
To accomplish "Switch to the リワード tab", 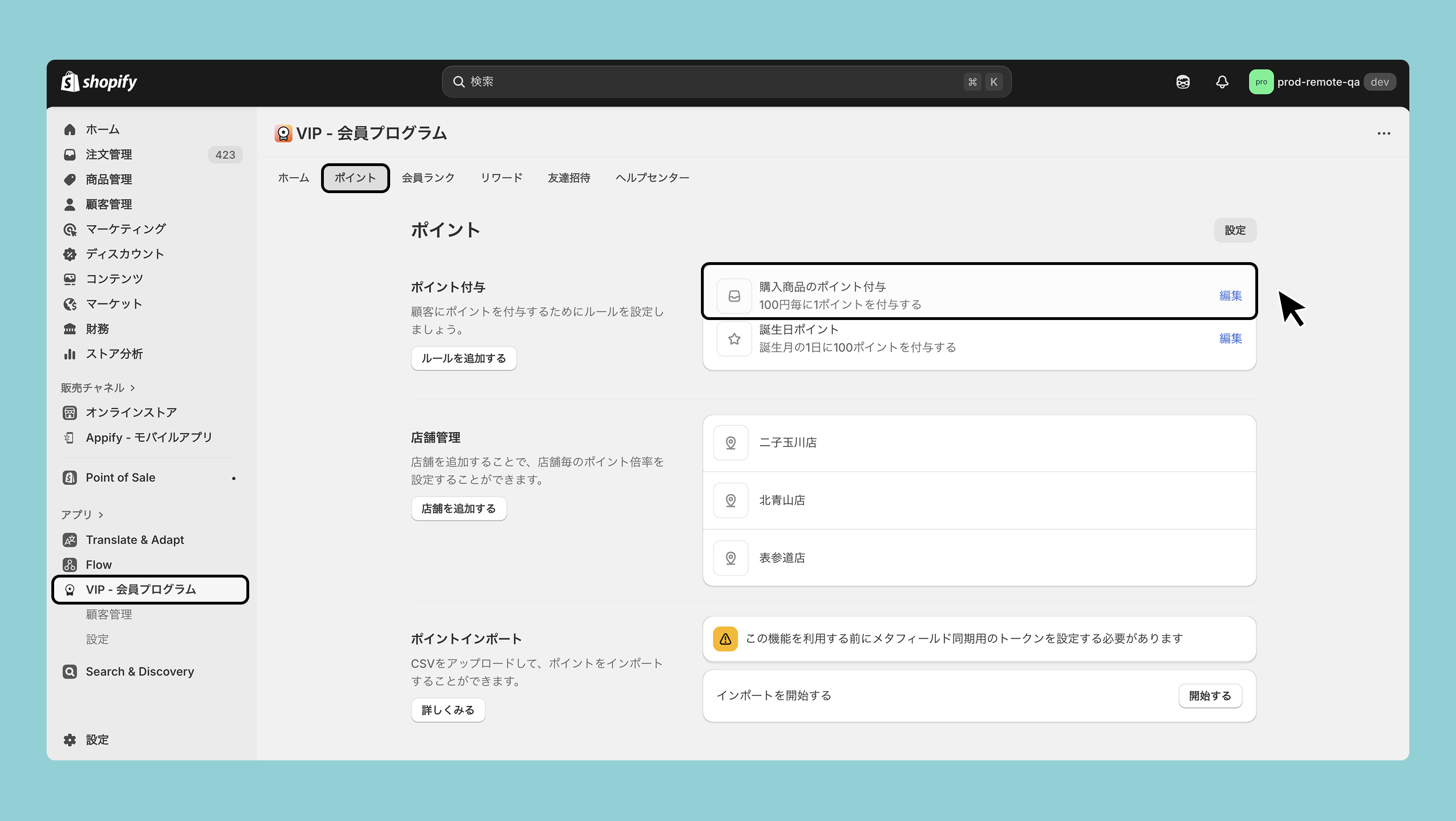I will pyautogui.click(x=501, y=177).
